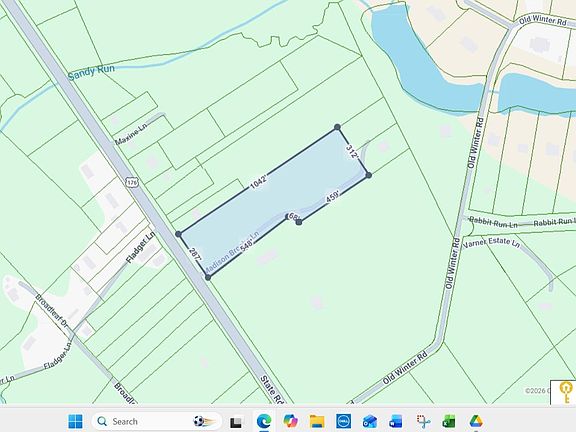
Task: Open Outlook from the taskbar
Action: pyautogui.click(x=370, y=421)
